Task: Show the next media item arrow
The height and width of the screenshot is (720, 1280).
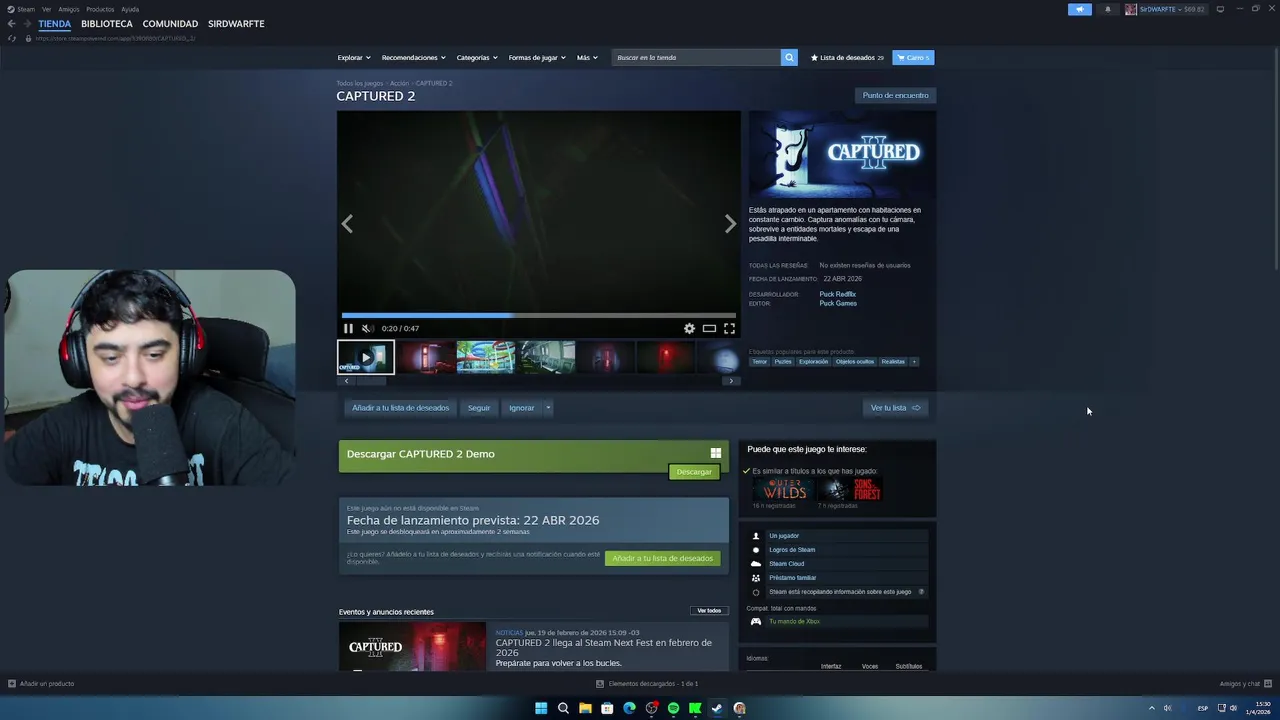Action: pyautogui.click(x=730, y=224)
